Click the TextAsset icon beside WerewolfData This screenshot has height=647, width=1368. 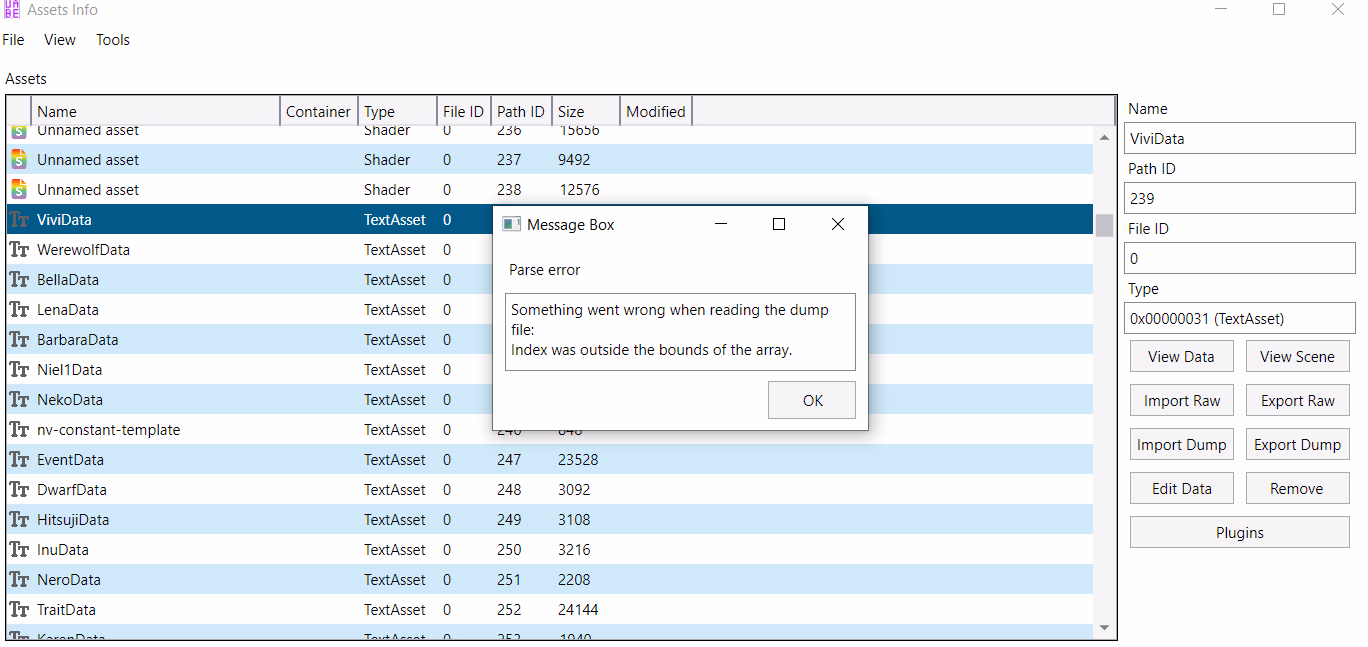(19, 250)
